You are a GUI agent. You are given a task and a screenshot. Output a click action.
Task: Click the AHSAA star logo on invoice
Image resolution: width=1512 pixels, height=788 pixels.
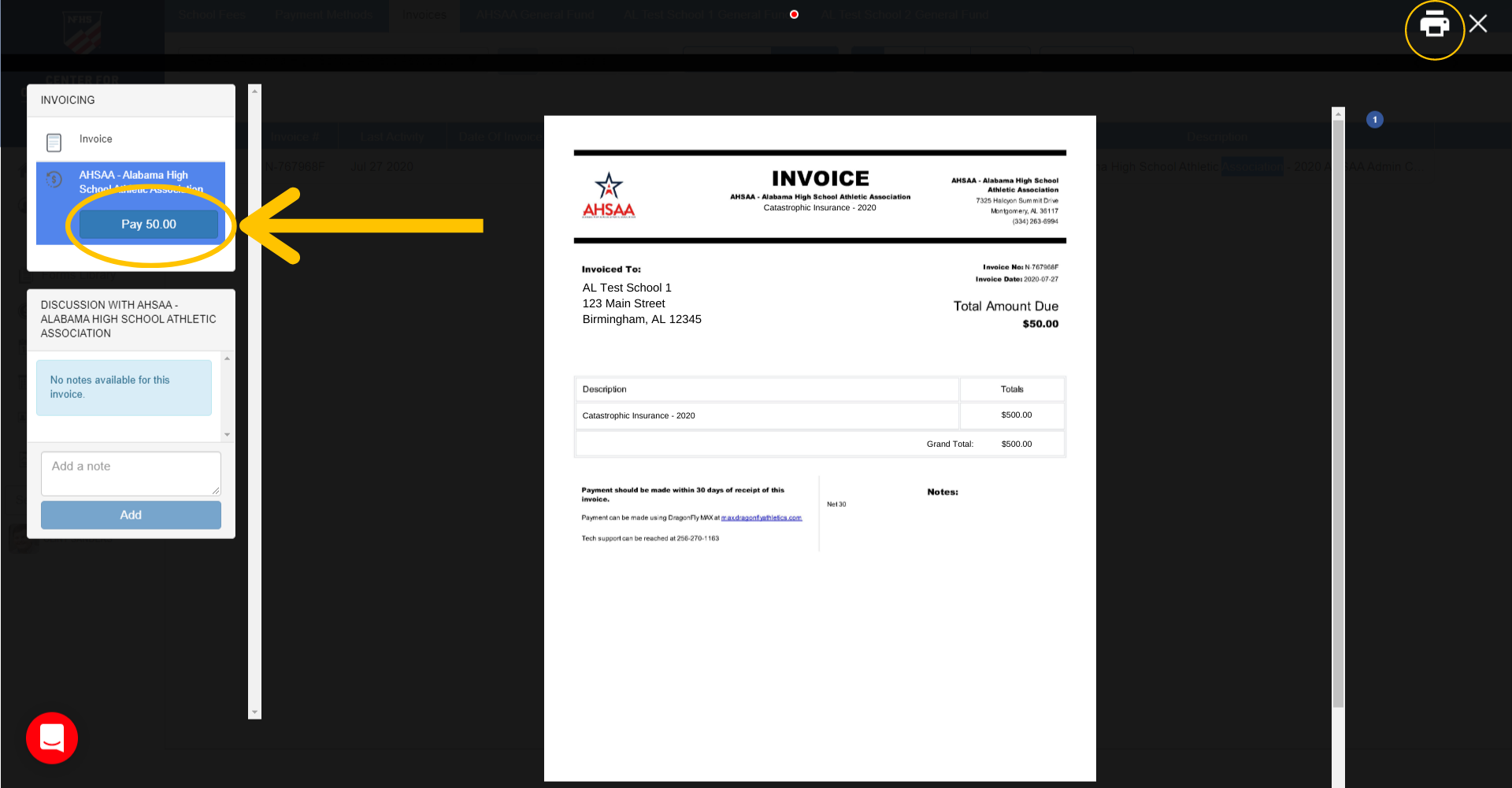tap(609, 195)
